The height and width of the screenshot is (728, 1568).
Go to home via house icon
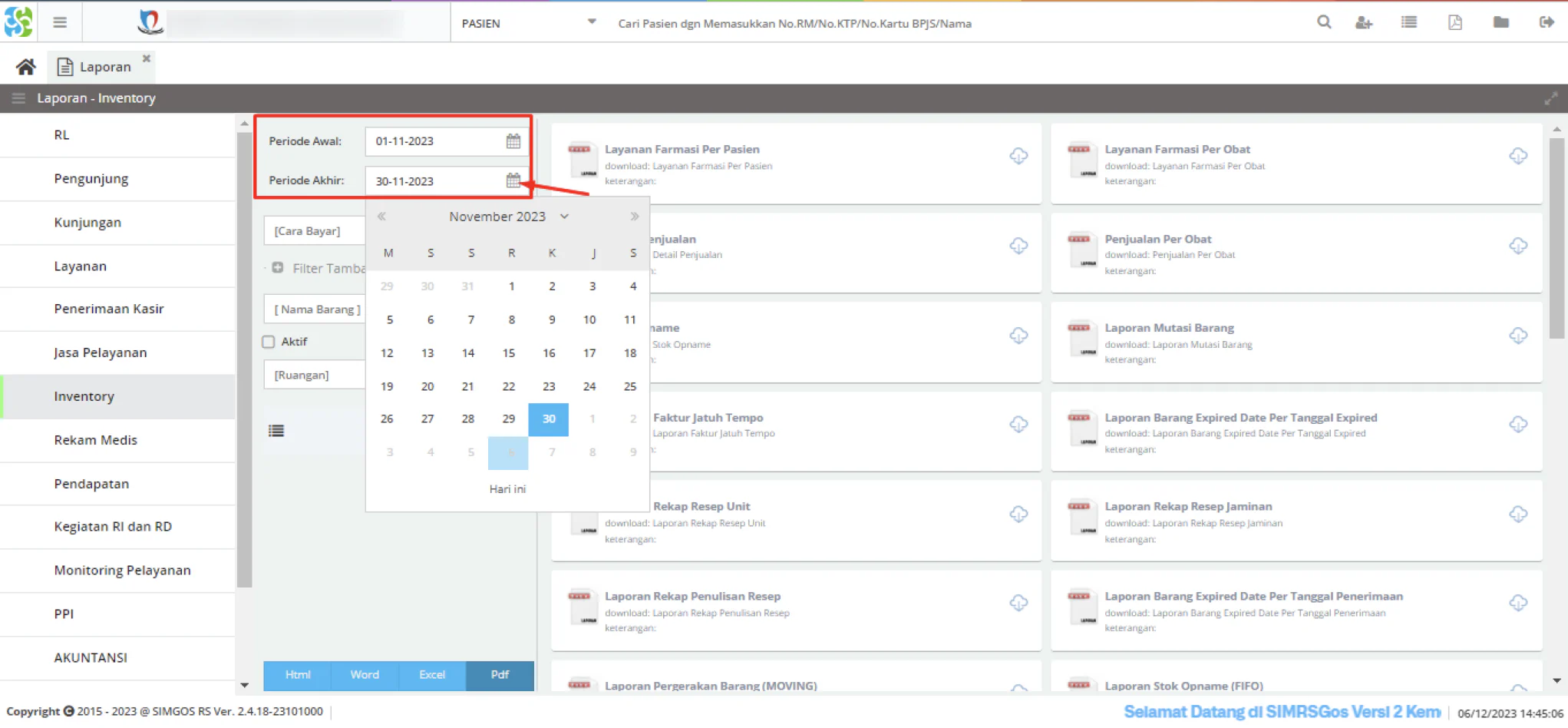pyautogui.click(x=25, y=67)
